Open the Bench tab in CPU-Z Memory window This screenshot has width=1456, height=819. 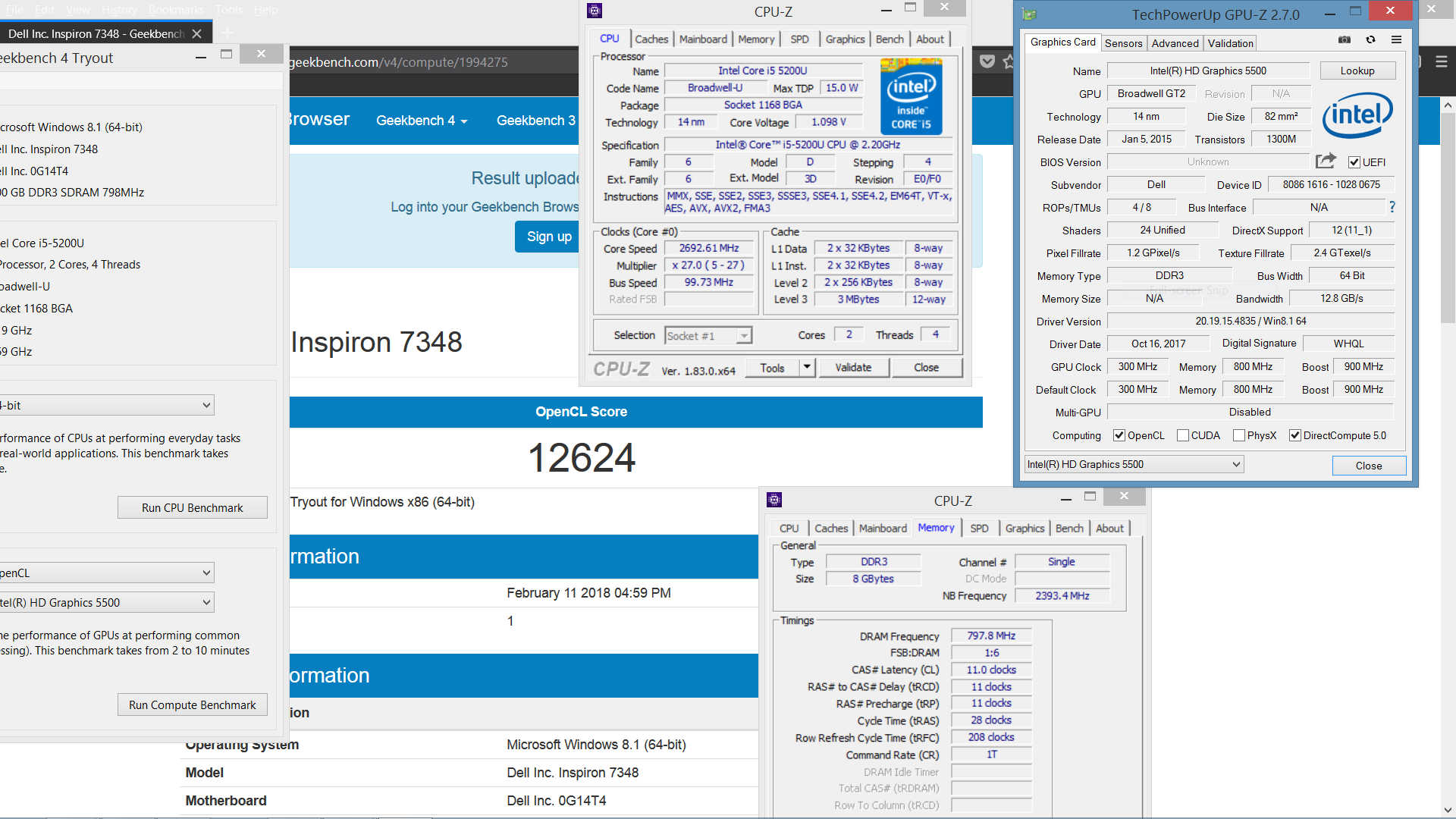[x=1069, y=529]
